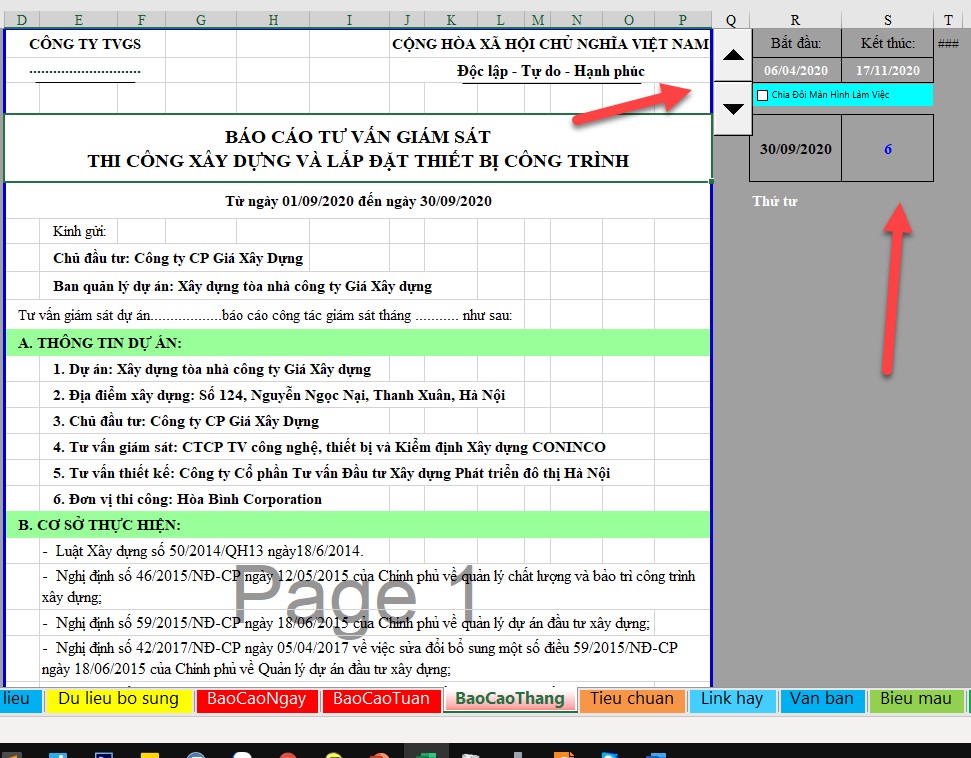
Task: Enable the Chia Đôi Màn Hình Làm Việc checkbox
Action: coord(763,95)
